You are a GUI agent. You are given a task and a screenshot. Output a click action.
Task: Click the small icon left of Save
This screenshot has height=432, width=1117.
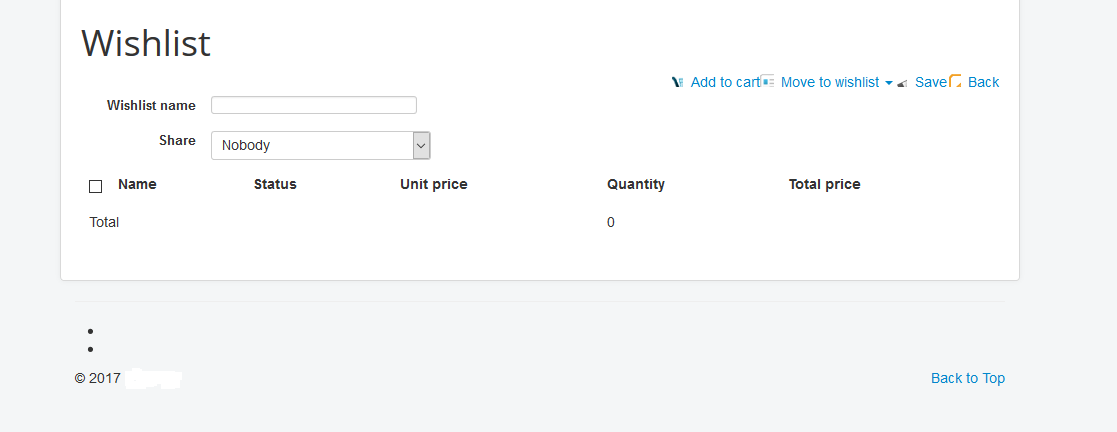coord(903,84)
